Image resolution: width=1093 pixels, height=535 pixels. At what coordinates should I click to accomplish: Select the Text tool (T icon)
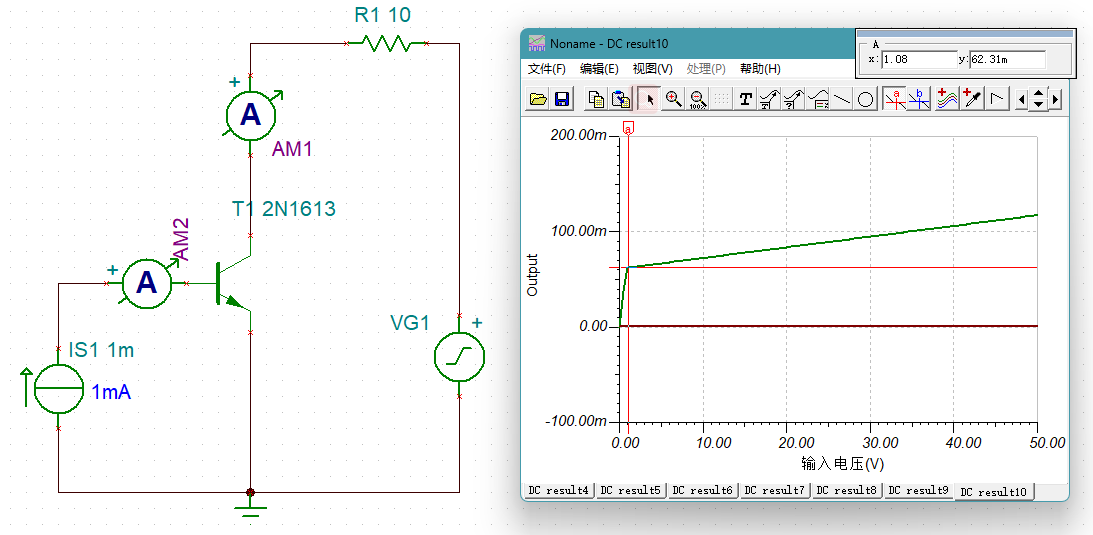point(745,99)
